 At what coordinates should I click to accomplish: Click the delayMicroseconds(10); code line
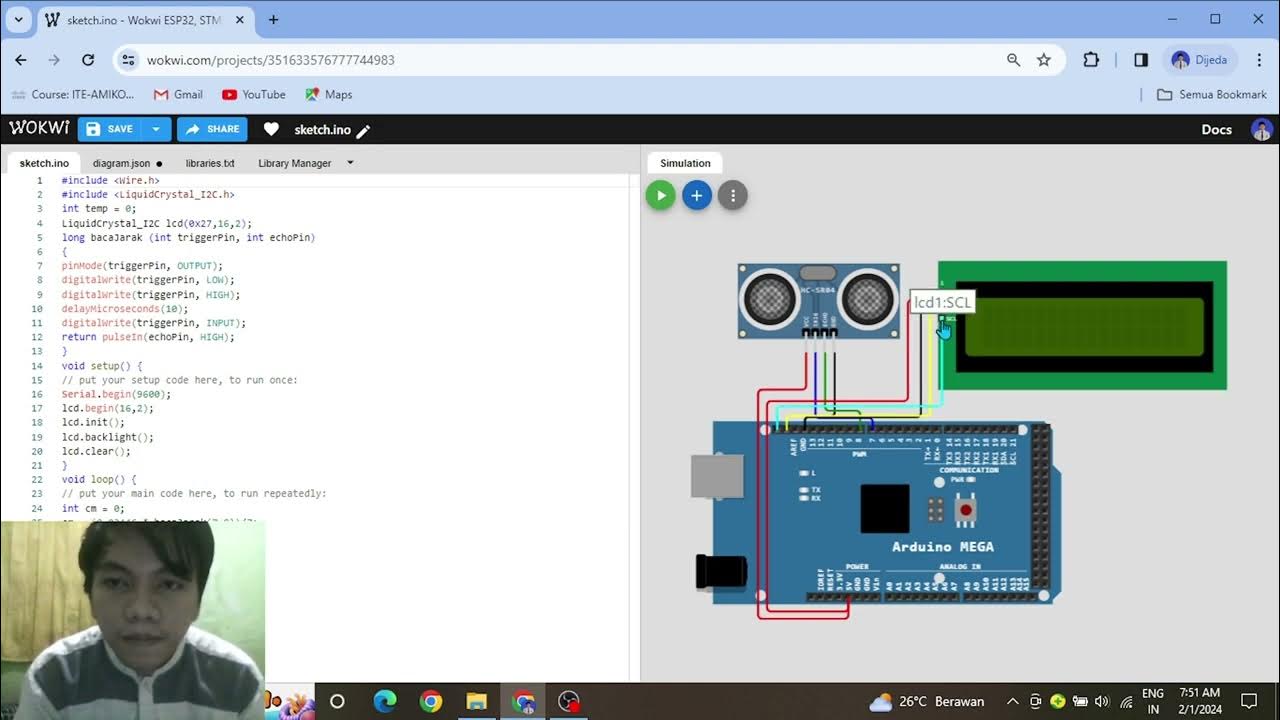[125, 309]
